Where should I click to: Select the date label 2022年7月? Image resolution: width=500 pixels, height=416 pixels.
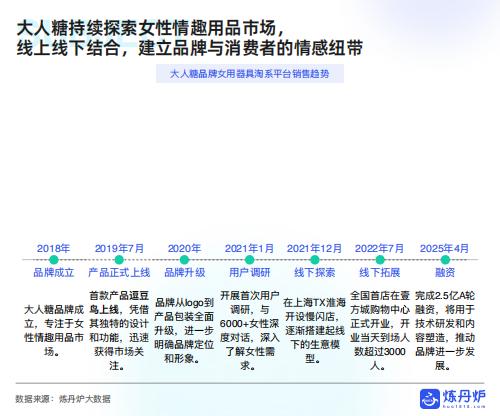point(379,248)
